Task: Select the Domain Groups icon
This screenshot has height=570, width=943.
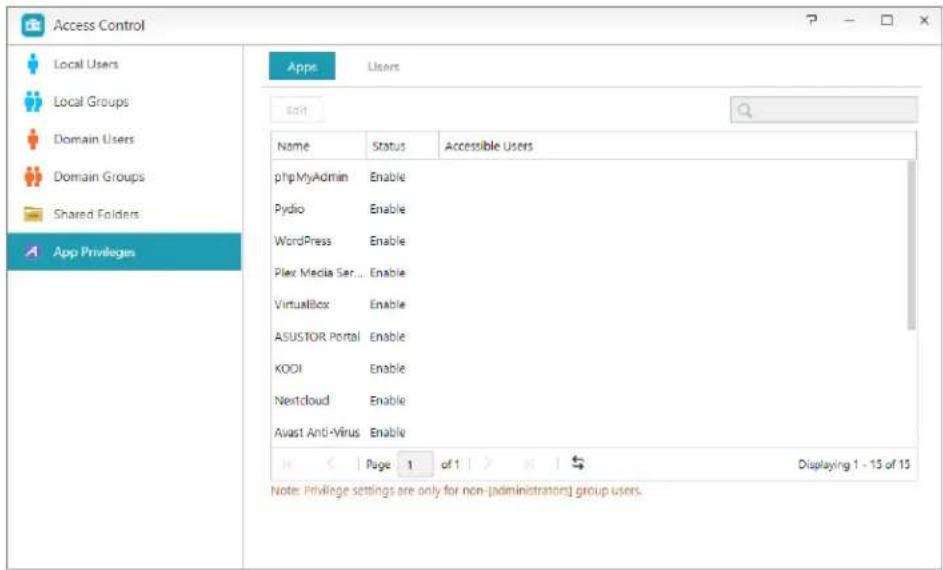Action: 33,177
